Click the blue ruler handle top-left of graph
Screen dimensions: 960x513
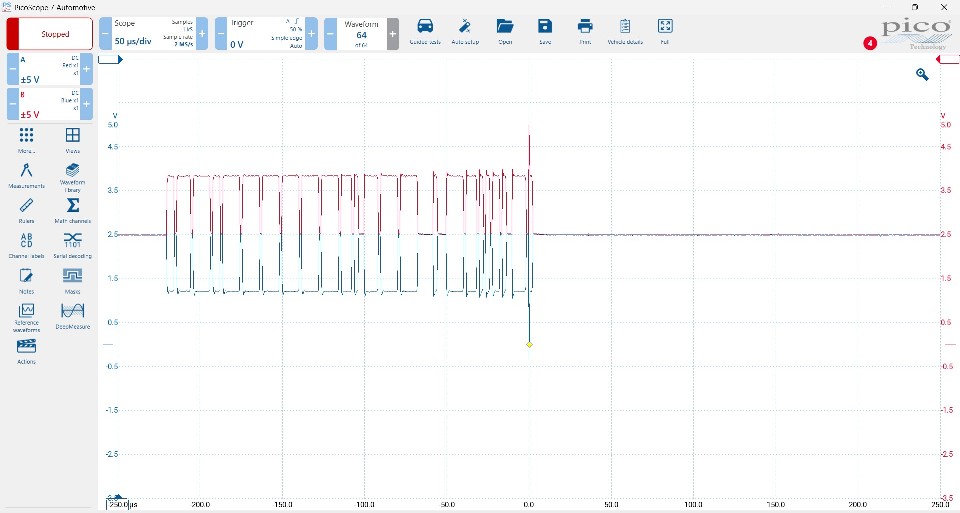coord(110,59)
